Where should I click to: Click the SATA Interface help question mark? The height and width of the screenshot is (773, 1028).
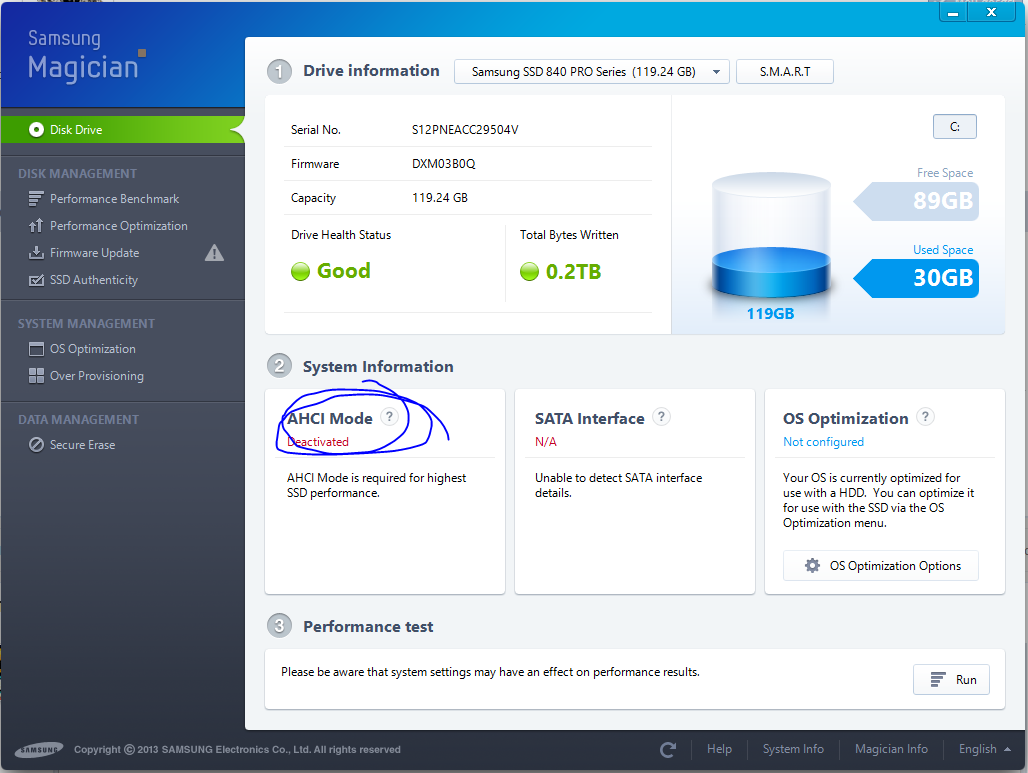662,416
